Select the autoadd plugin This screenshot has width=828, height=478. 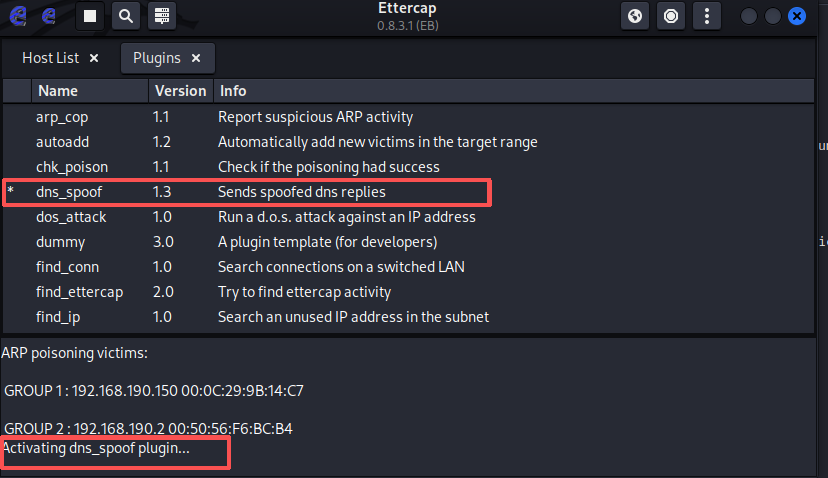(x=62, y=142)
